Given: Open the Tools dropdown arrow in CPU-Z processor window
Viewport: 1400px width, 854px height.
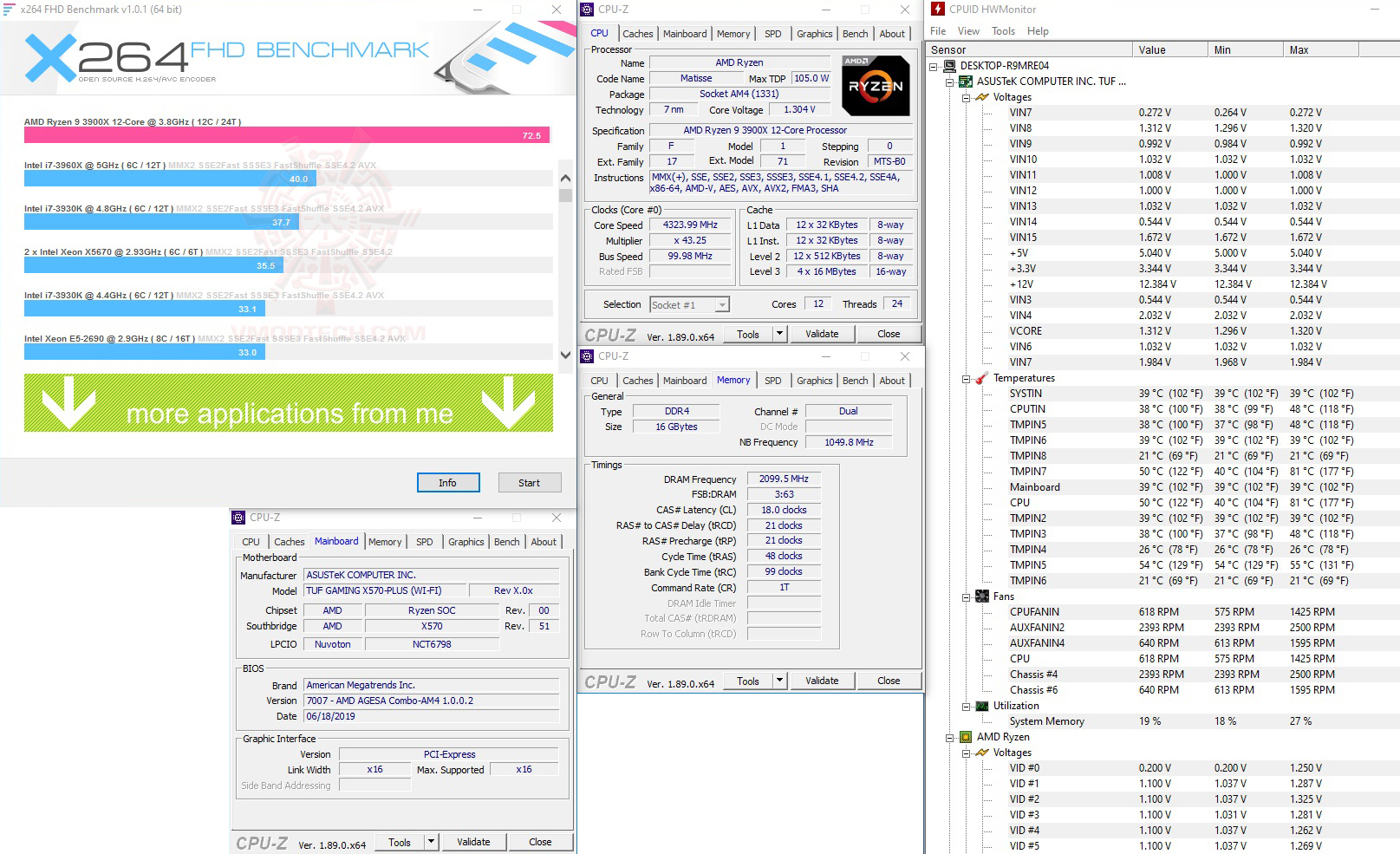Looking at the screenshot, I should pos(779,334).
